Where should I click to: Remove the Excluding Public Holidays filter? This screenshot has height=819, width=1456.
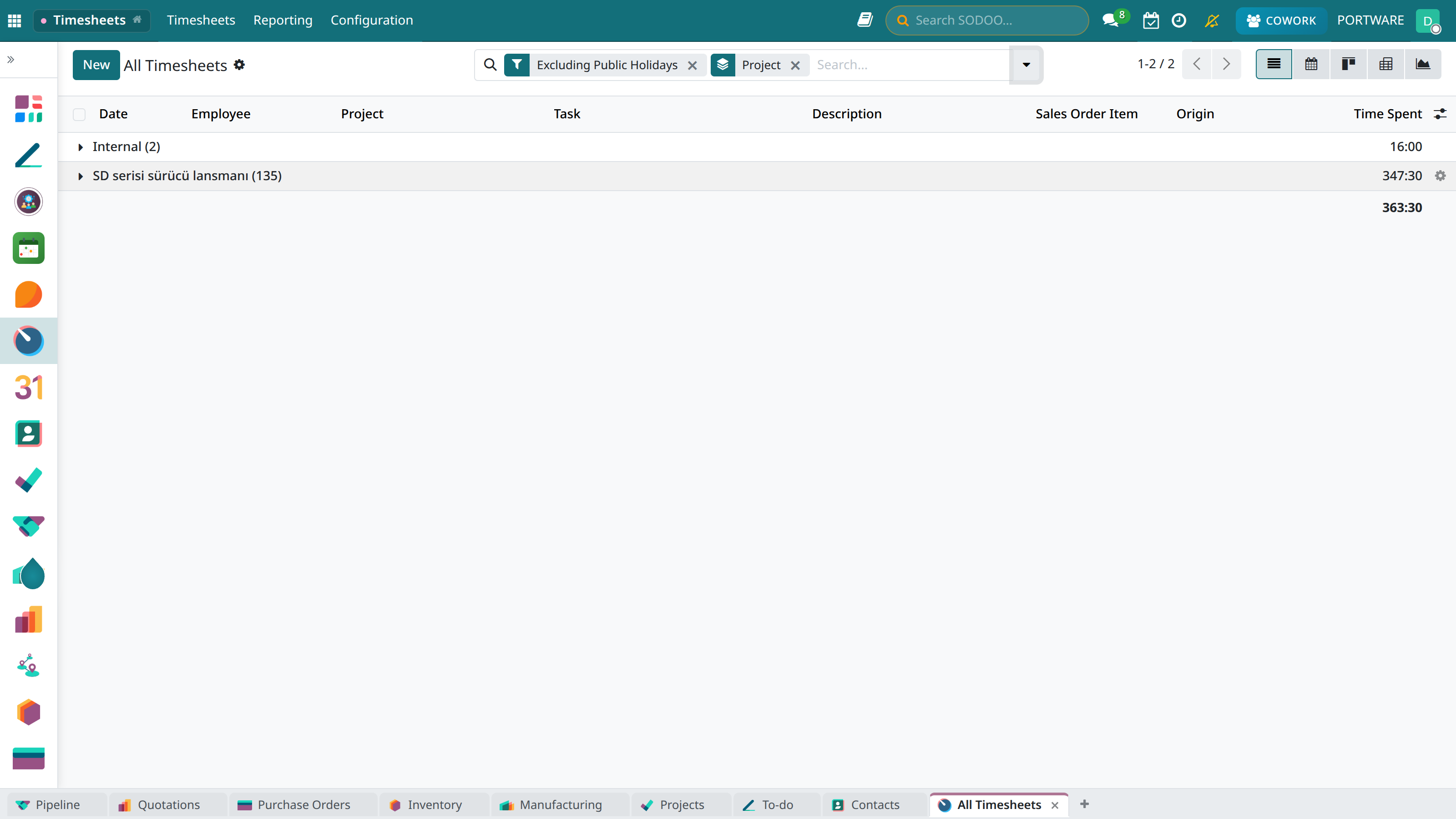pos(693,66)
